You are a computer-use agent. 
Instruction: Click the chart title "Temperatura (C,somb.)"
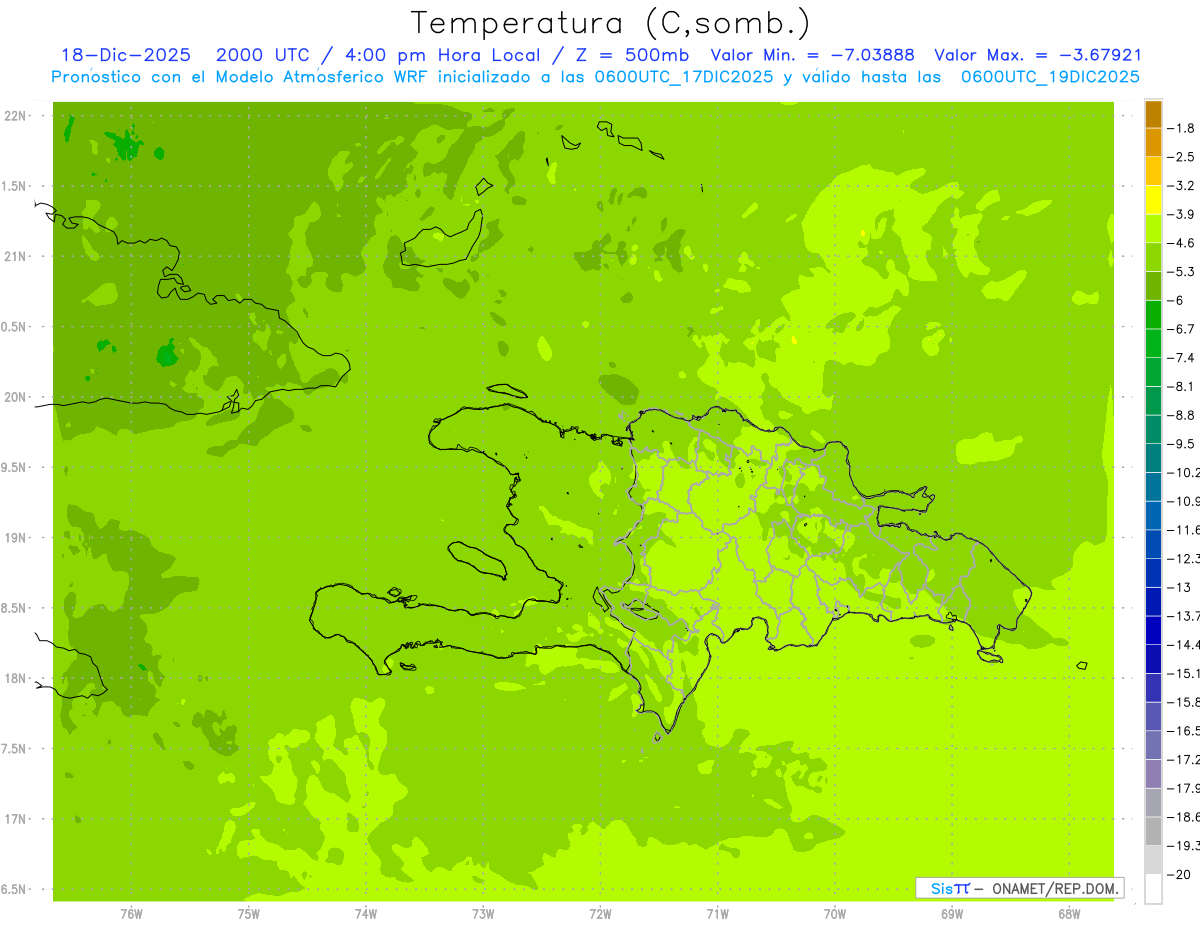point(611,23)
